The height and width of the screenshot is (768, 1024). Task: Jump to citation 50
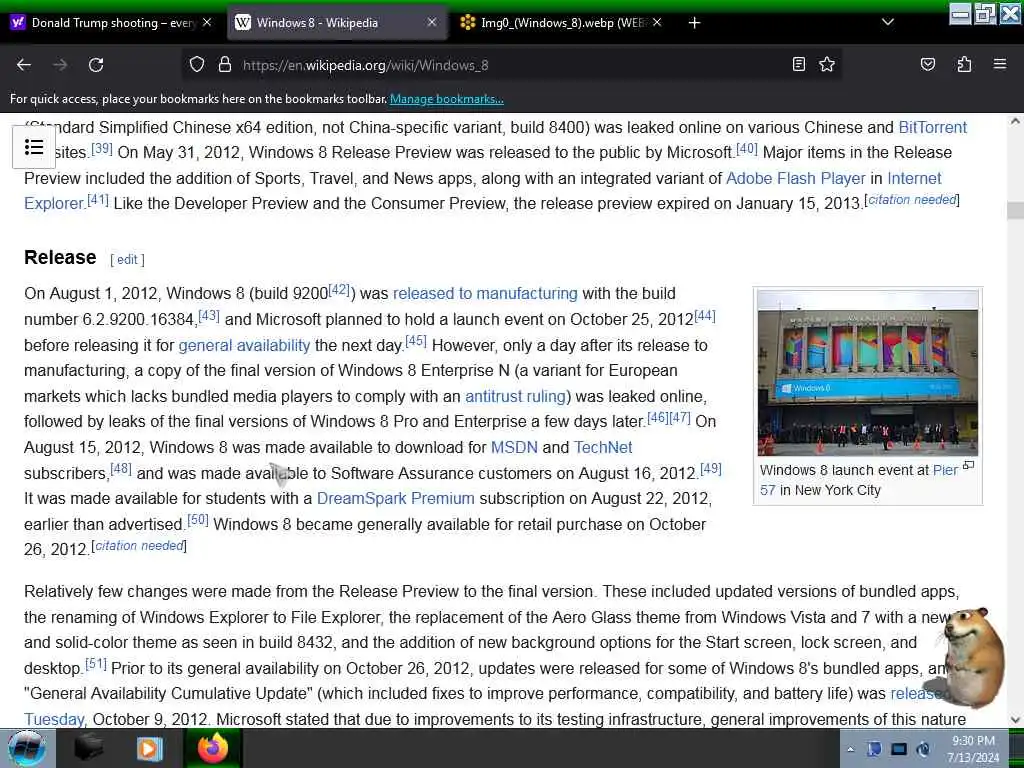198,520
